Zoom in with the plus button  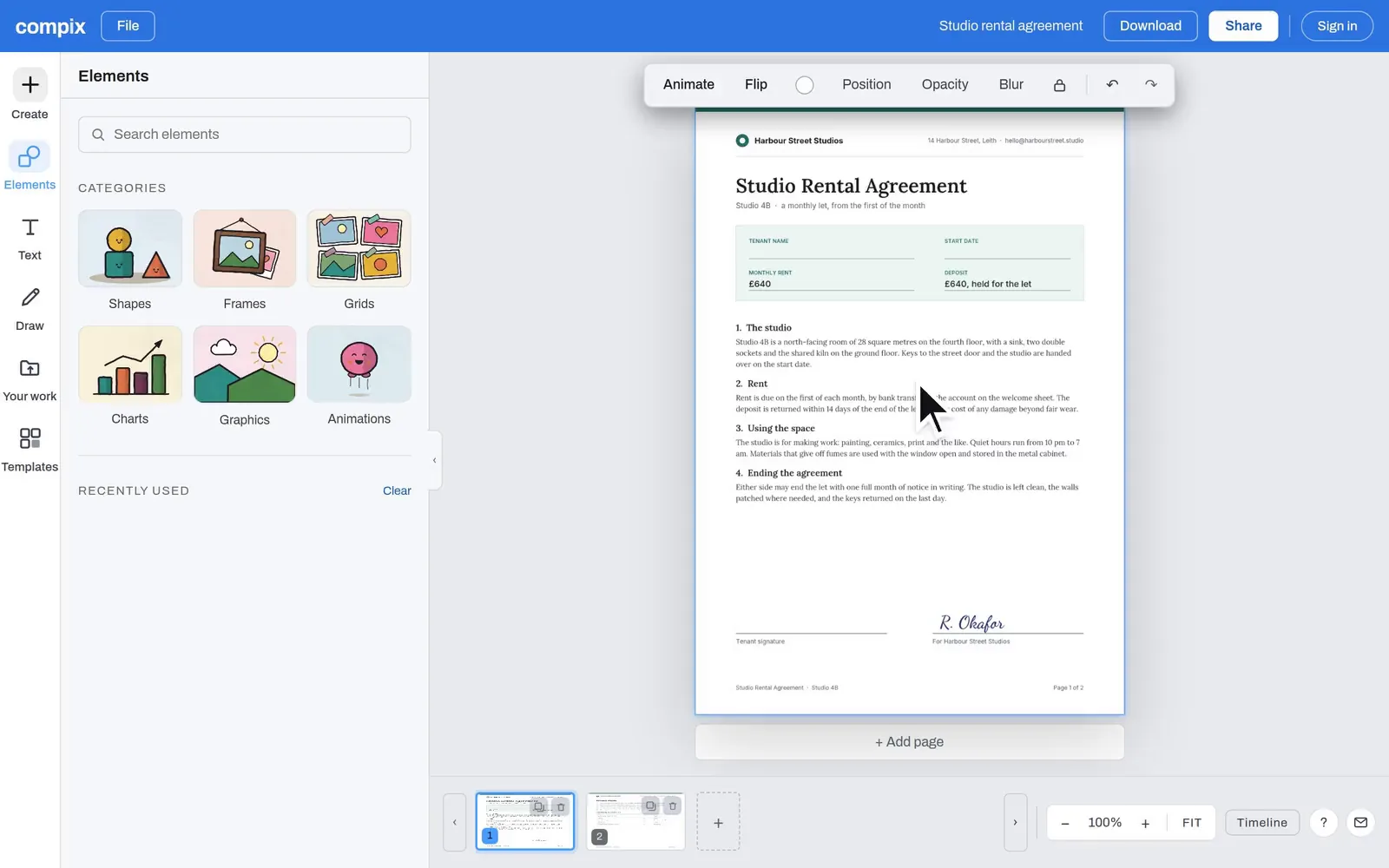(1145, 823)
